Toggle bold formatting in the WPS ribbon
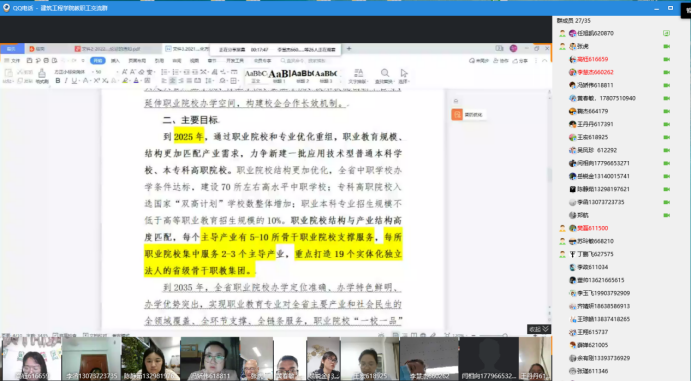Screen dimensions: 691x381 click(x=58, y=81)
